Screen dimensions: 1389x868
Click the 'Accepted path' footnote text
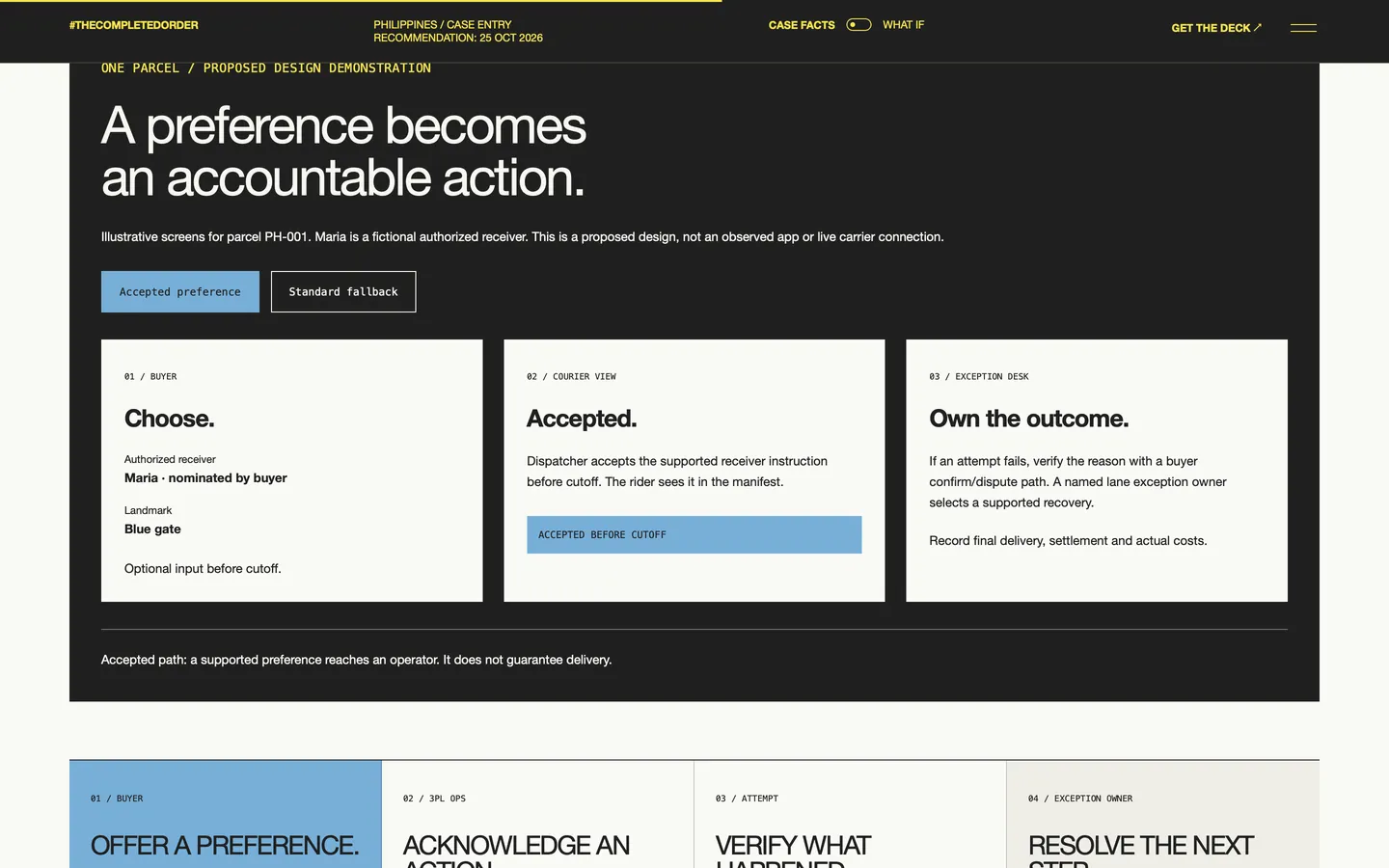pos(356,660)
